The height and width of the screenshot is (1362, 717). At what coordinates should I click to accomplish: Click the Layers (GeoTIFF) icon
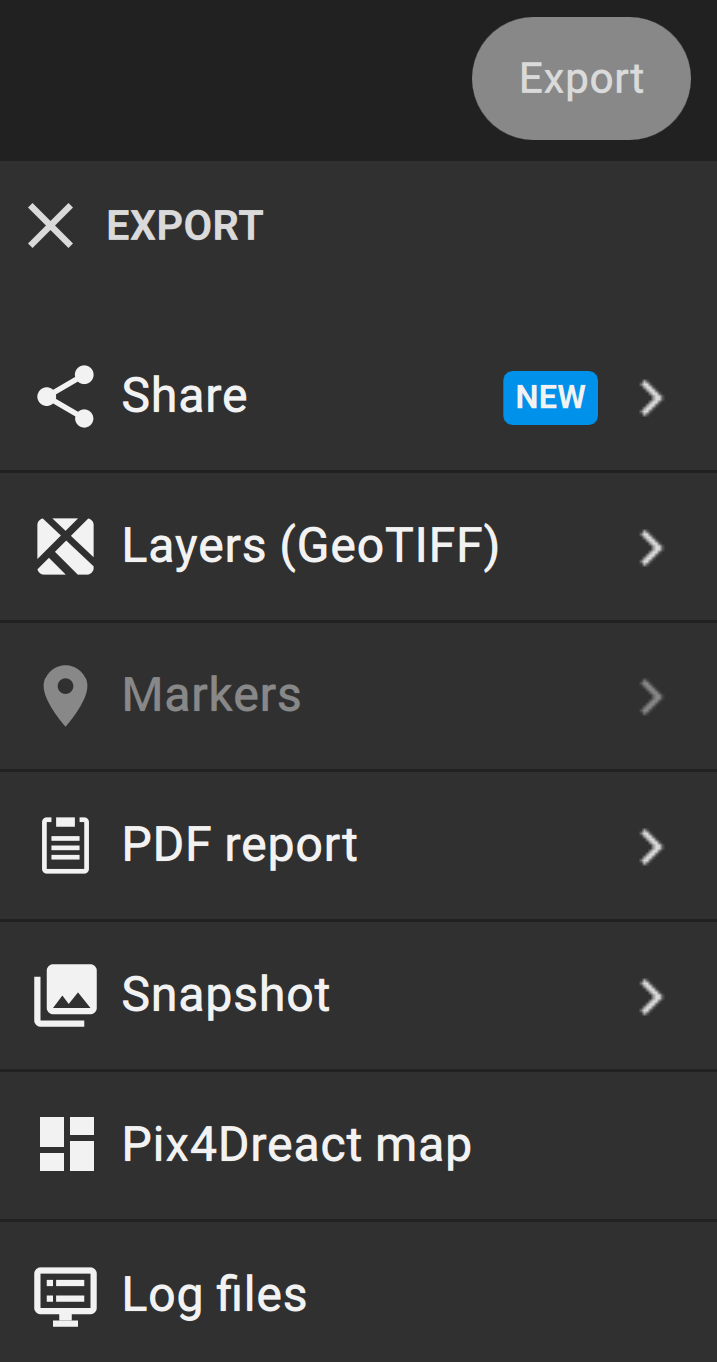coord(64,545)
